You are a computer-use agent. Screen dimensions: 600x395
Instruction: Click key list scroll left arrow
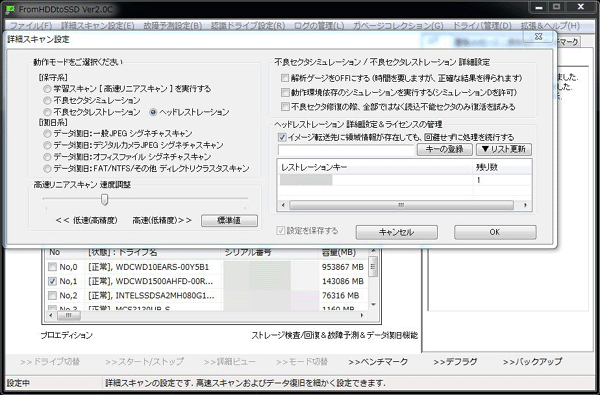point(283,206)
